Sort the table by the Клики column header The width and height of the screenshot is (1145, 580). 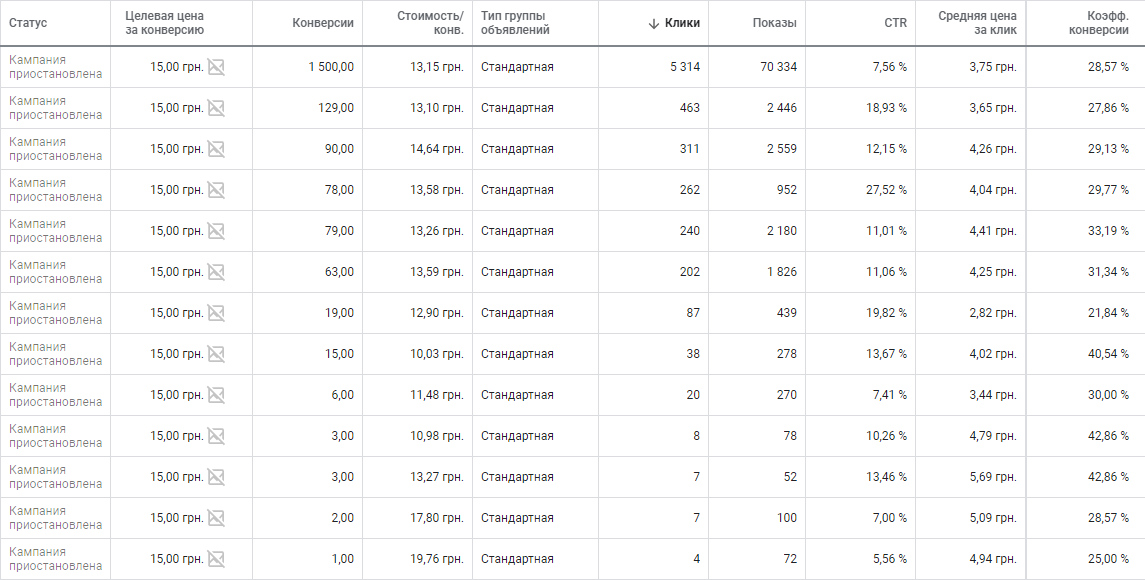pos(682,23)
